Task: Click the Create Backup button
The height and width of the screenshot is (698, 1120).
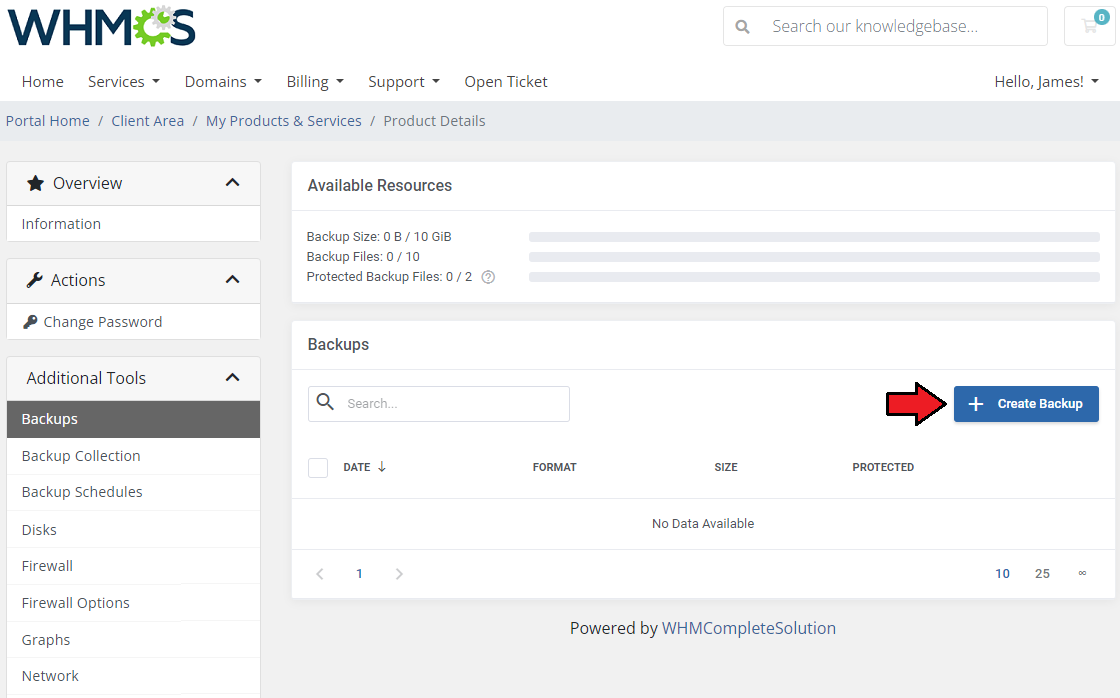Action: coord(1026,404)
